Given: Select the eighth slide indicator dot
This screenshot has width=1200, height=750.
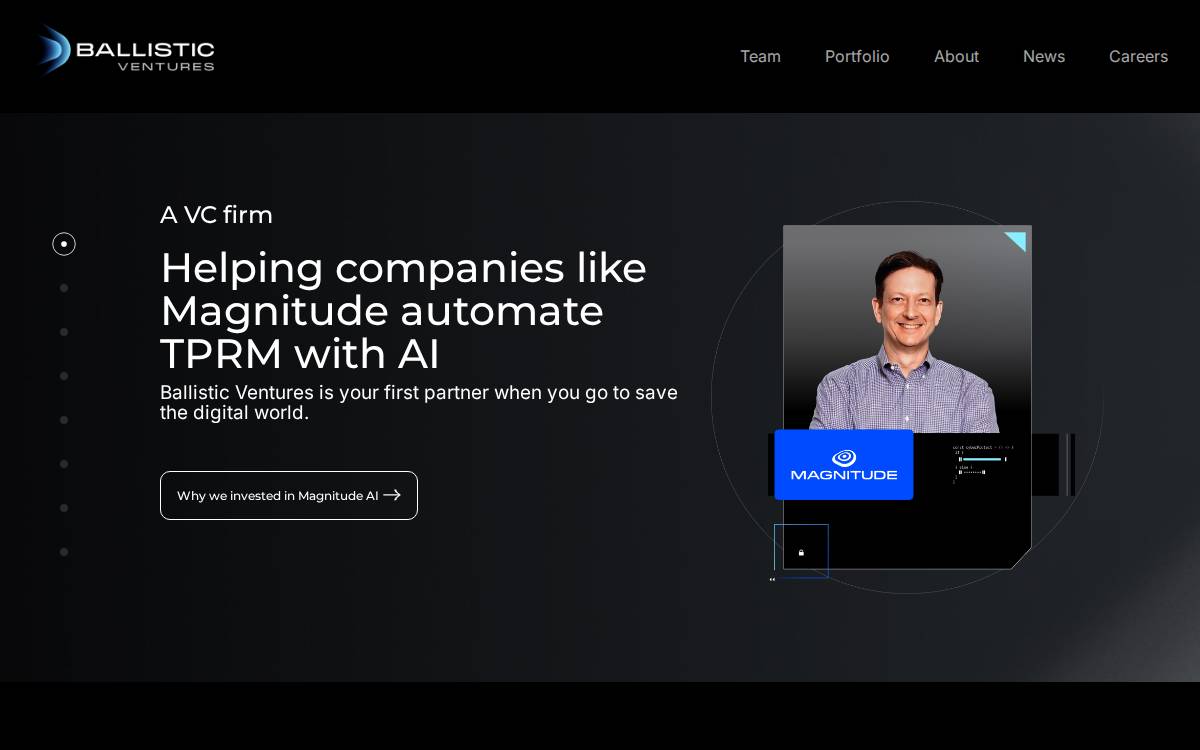Looking at the screenshot, I should 64,552.
